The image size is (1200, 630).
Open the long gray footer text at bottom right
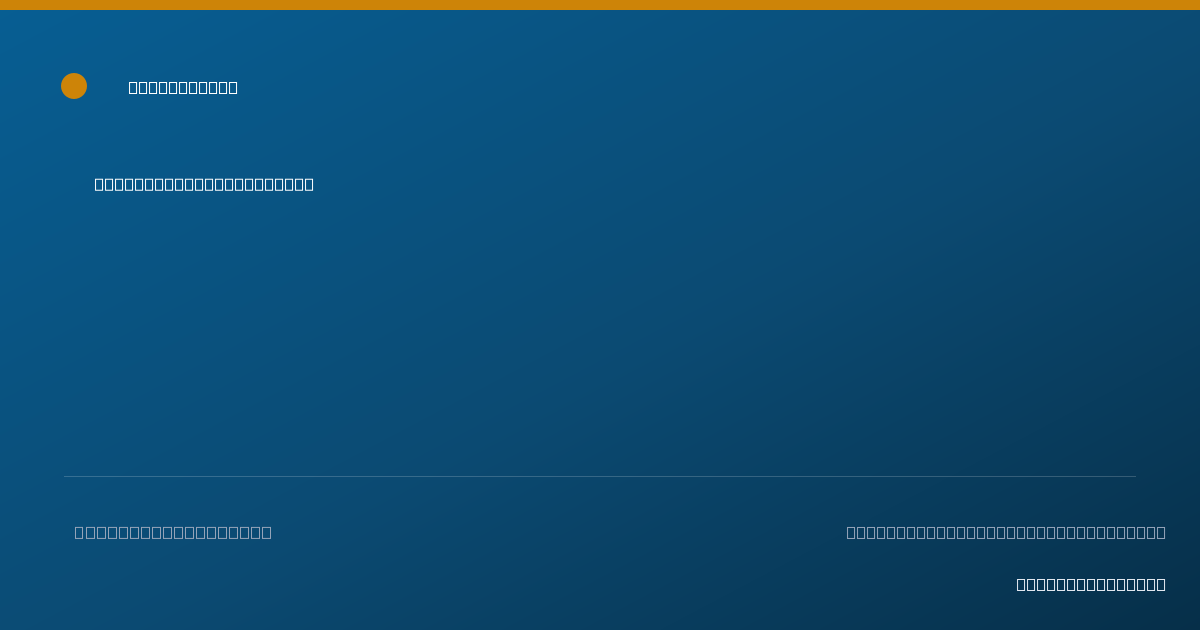(x=1006, y=532)
